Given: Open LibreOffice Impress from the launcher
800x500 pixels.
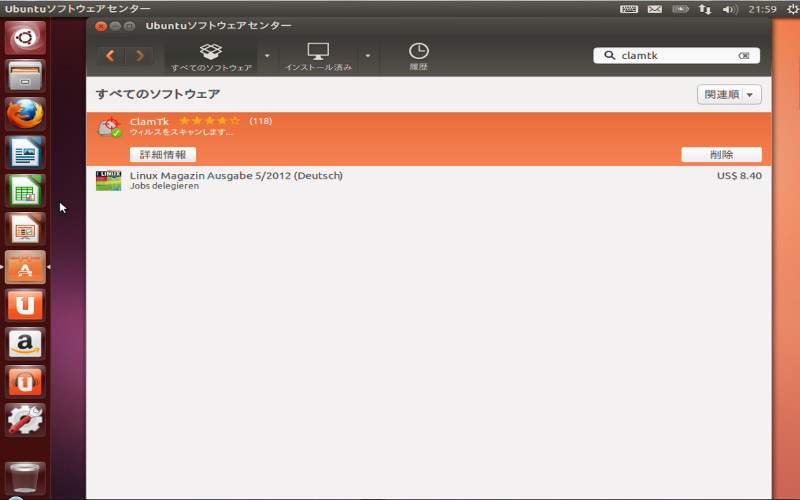Looking at the screenshot, I should (x=25, y=229).
